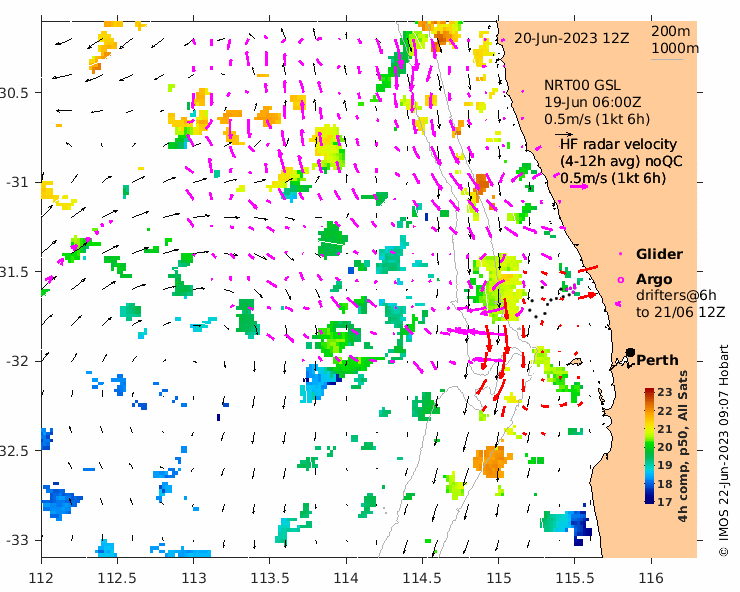Click the 'to 21/06 12Z' text

click(x=681, y=313)
